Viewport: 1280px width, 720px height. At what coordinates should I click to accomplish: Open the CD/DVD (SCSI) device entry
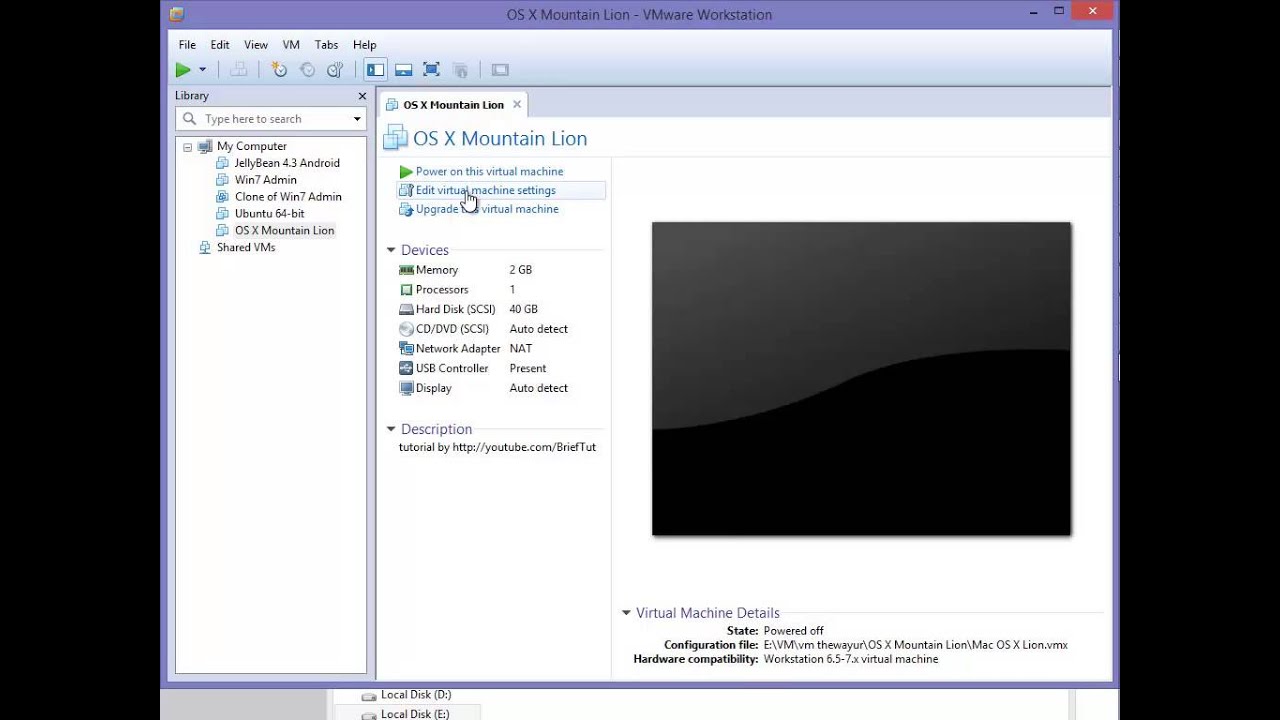[452, 329]
